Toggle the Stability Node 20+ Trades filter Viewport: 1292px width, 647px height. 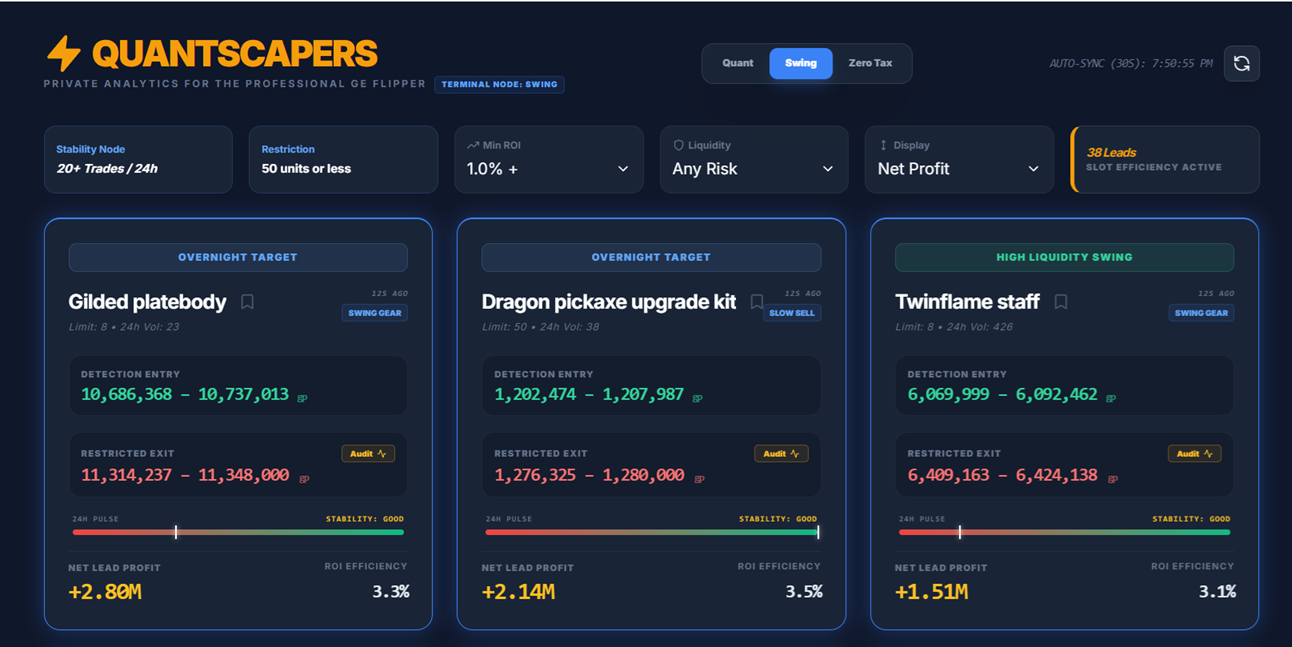(138, 159)
